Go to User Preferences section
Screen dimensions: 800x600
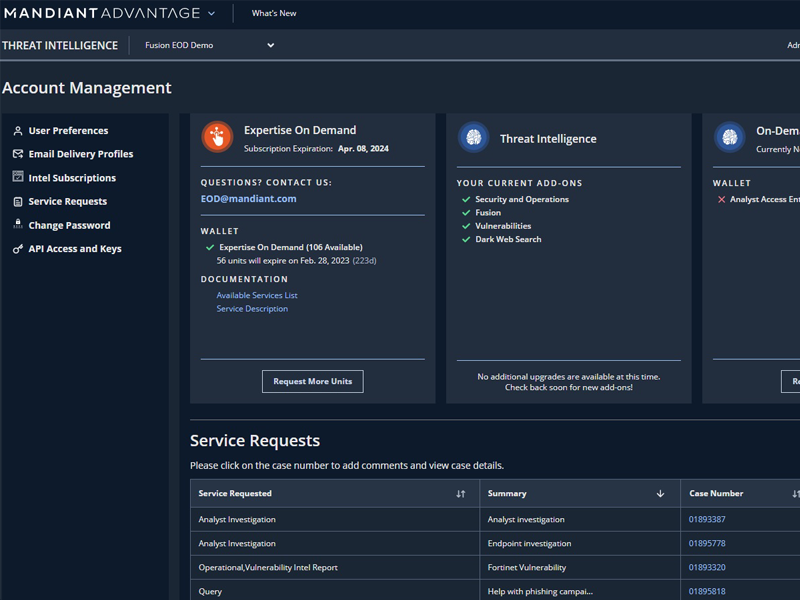tap(68, 131)
